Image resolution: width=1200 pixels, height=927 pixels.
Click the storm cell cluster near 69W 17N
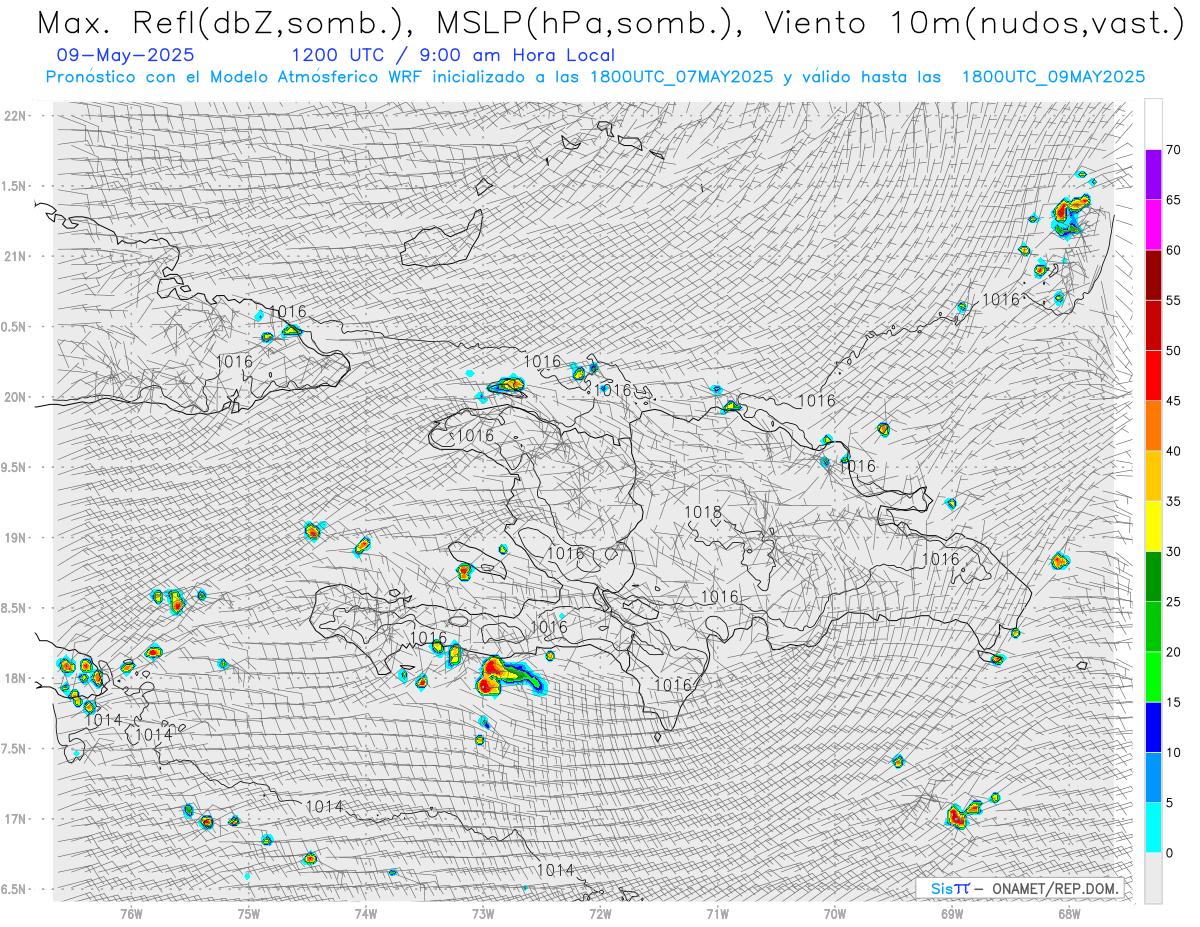coord(963,812)
